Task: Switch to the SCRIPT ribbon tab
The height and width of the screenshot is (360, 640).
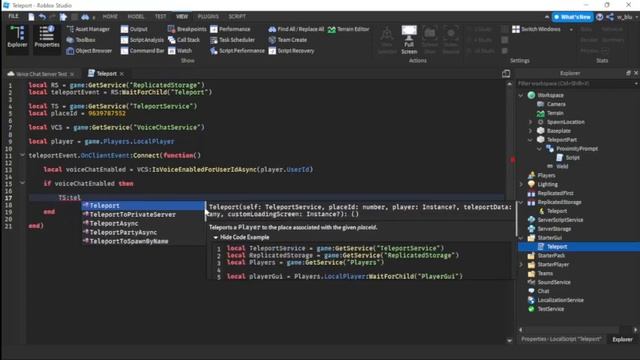Action: click(237, 16)
